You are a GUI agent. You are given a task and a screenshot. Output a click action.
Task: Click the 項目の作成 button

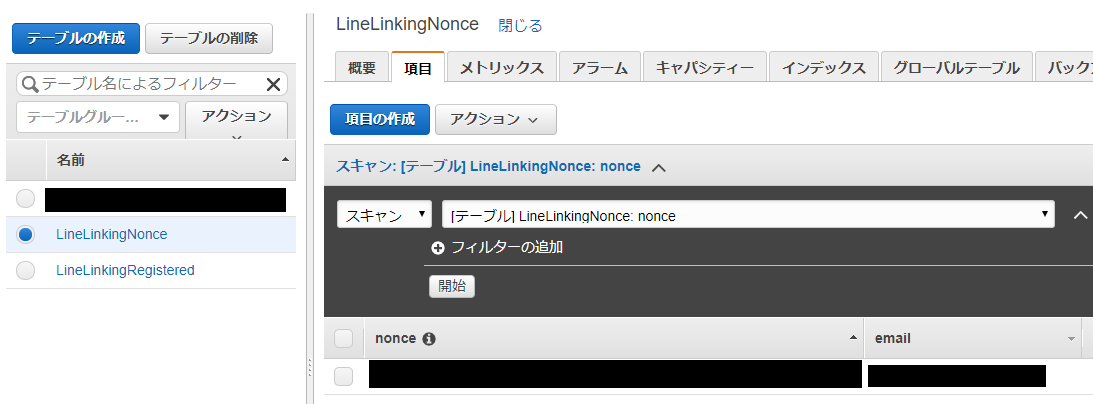[x=380, y=119]
